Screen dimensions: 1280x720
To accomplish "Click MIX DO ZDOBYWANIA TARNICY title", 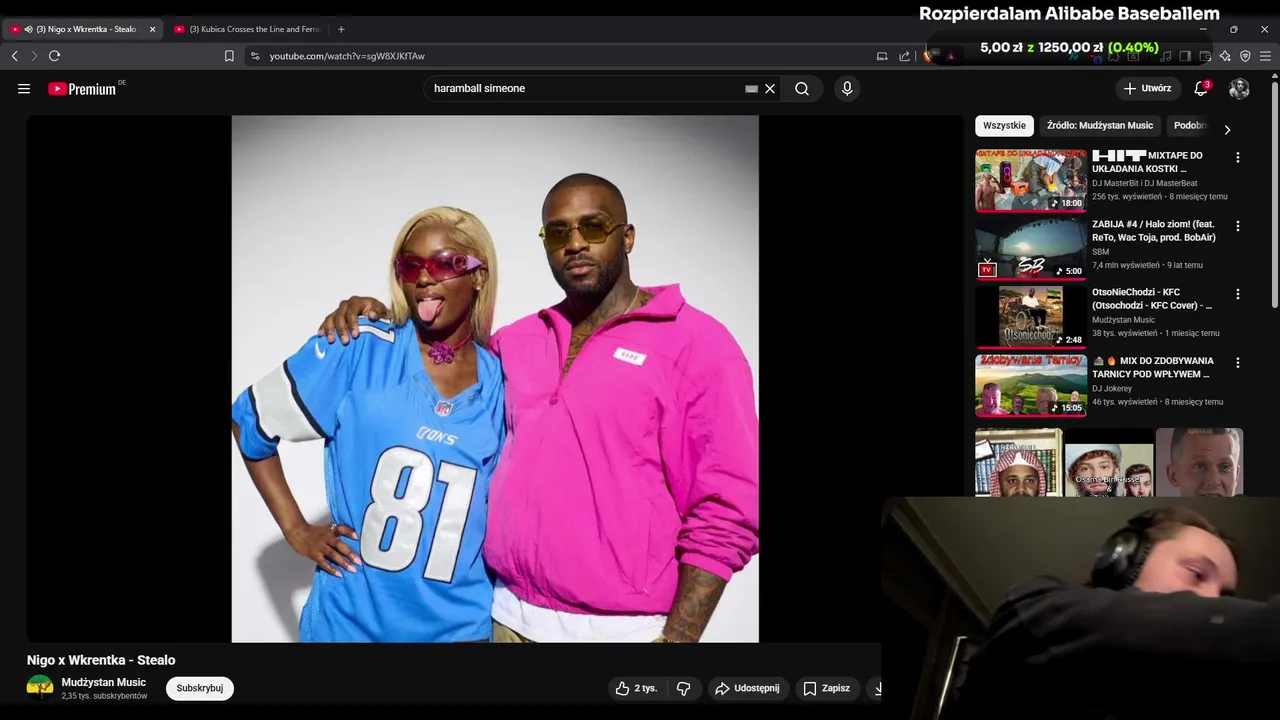I will pyautogui.click(x=1153, y=367).
